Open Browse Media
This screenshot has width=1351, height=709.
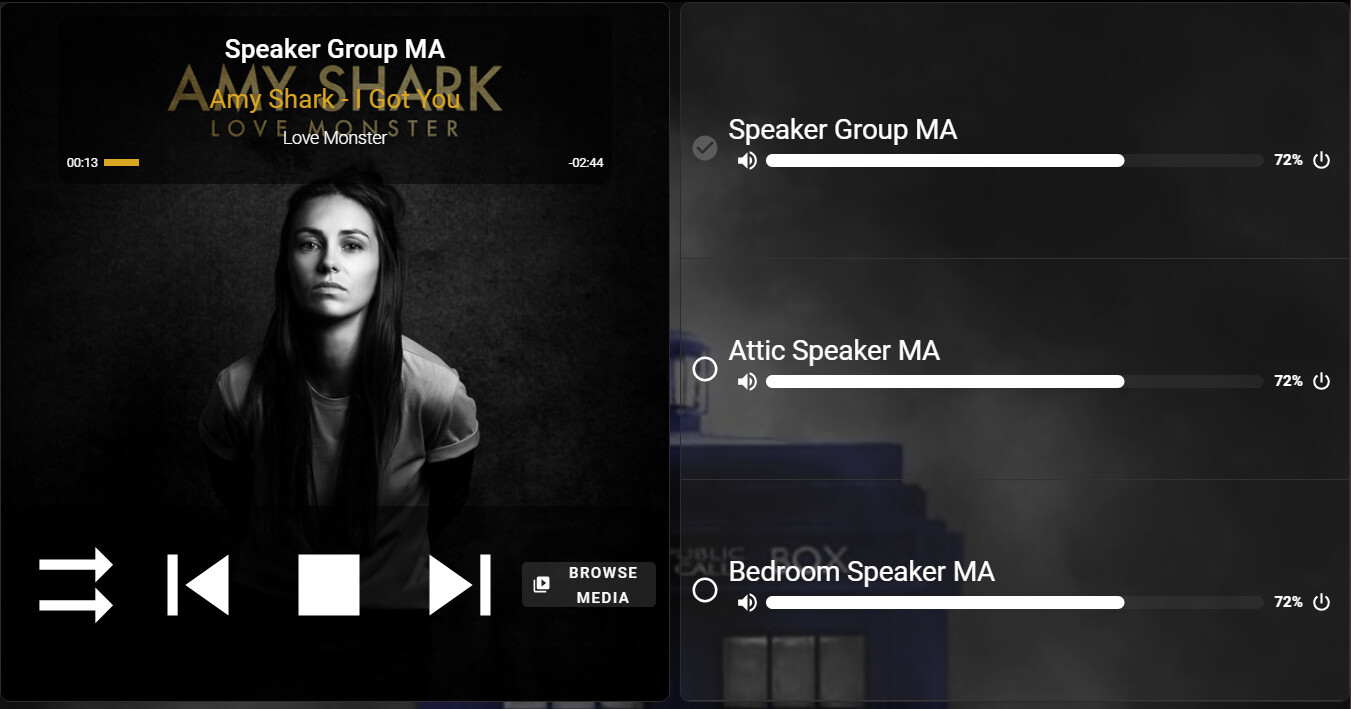589,585
